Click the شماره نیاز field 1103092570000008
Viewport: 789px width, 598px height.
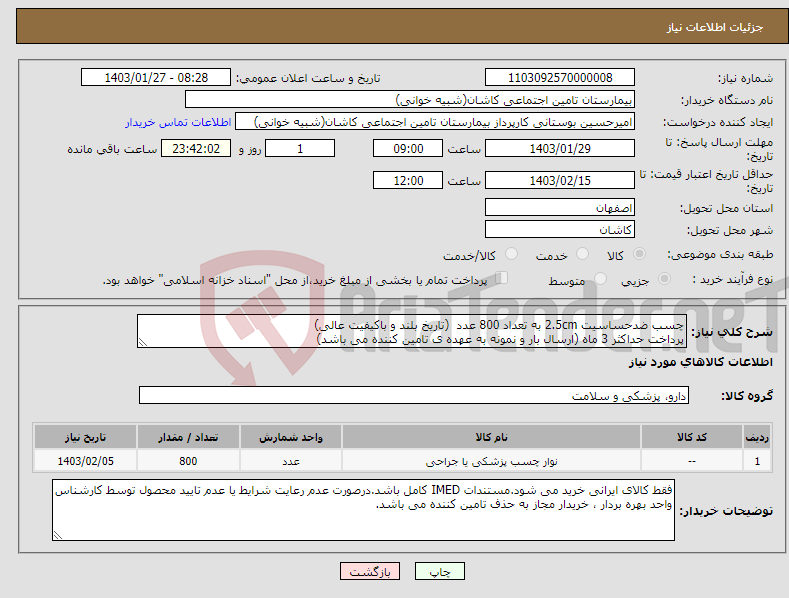coord(560,78)
